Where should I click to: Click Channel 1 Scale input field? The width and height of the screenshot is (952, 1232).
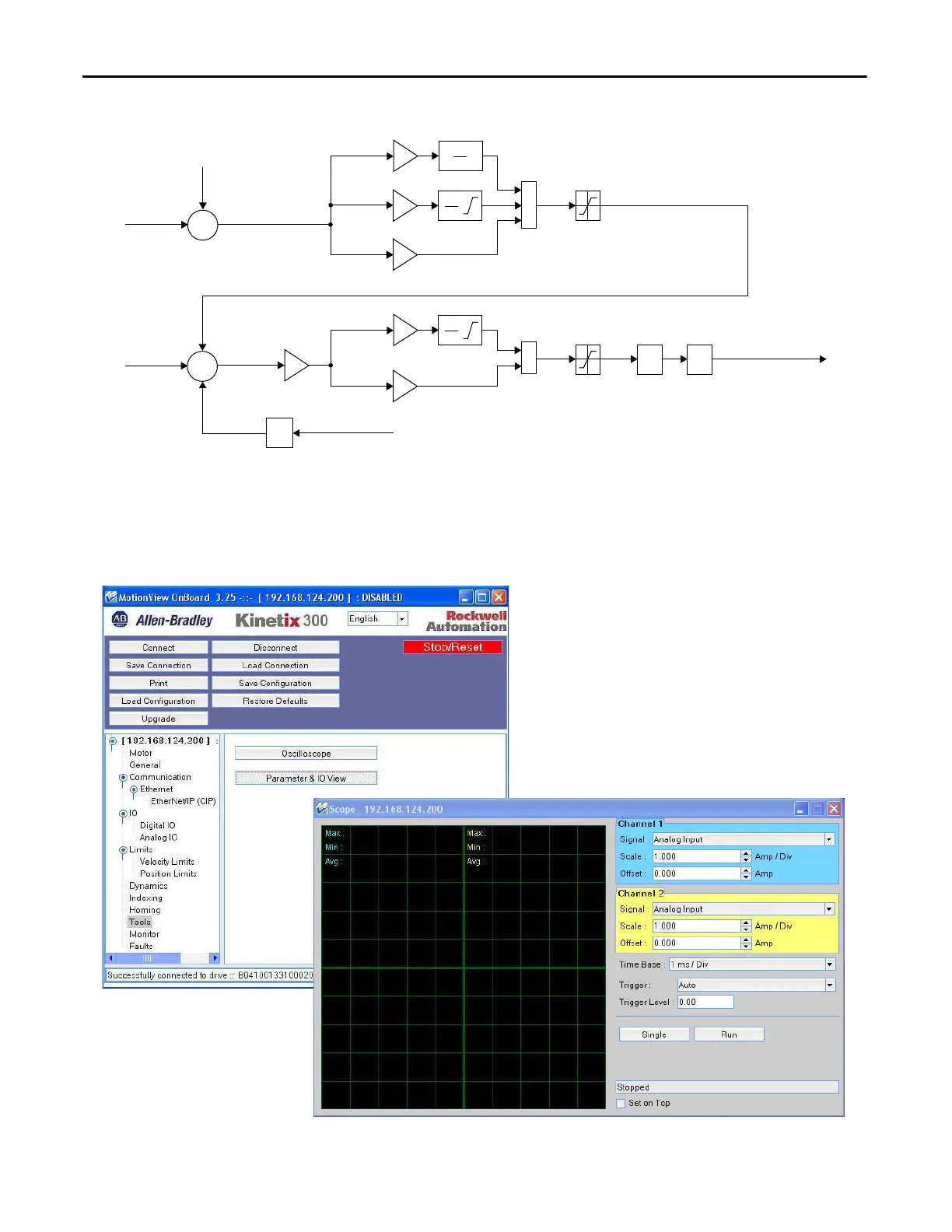[x=696, y=856]
